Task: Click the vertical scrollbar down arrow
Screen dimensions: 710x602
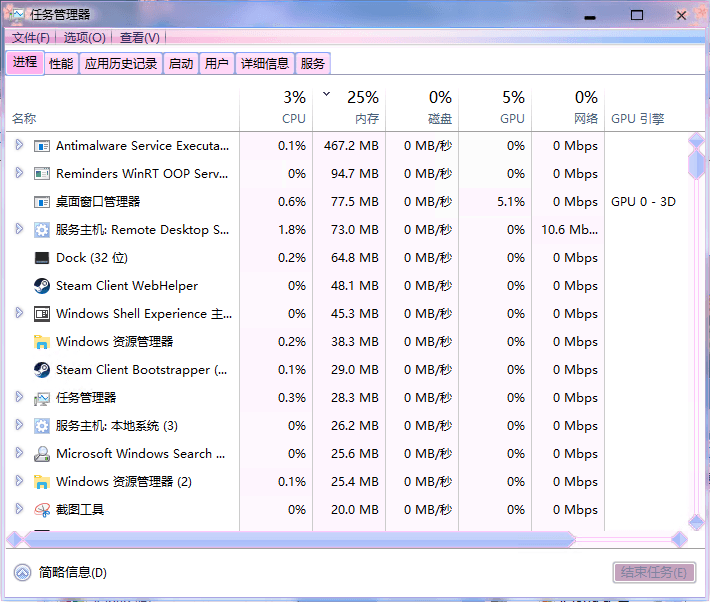Action: [x=696, y=522]
